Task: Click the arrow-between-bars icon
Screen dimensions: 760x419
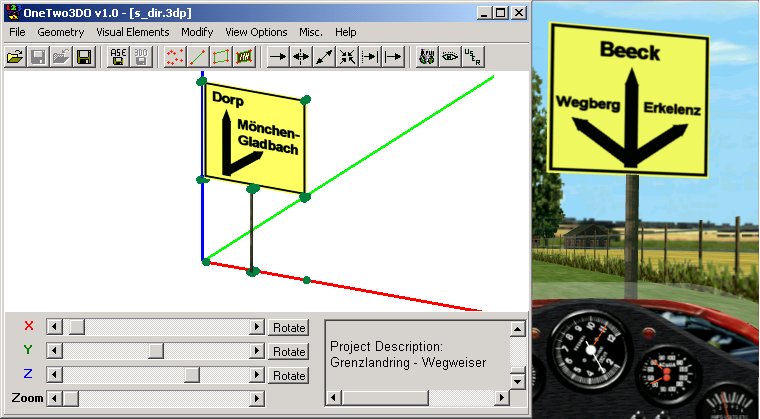Action: click(370, 57)
